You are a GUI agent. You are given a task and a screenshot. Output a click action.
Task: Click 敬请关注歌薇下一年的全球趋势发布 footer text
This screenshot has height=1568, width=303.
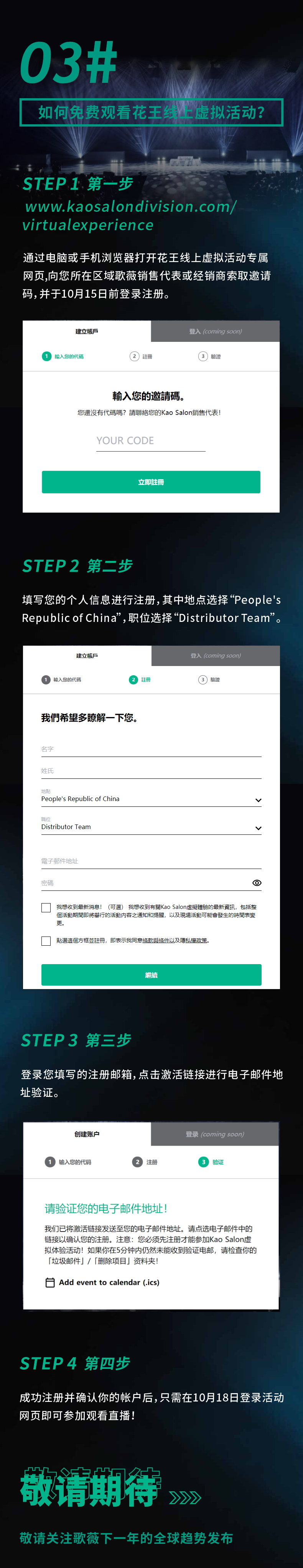(x=127, y=1538)
